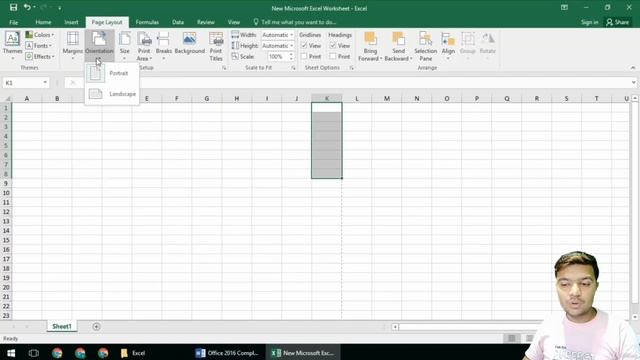The width and height of the screenshot is (640, 360).
Task: Switch to the Formulas tab
Action: tap(147, 22)
